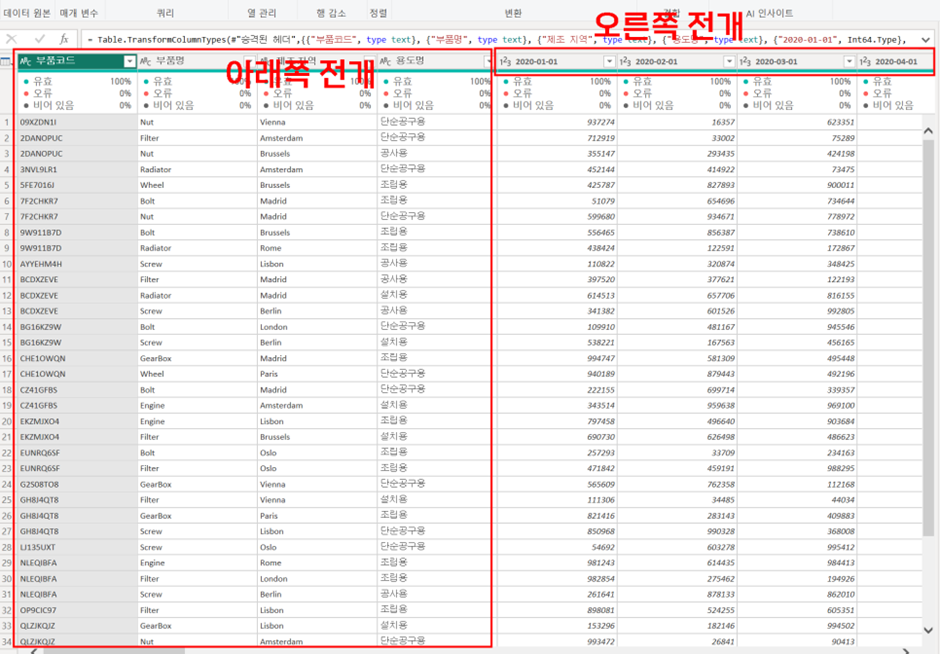Open the 2020-02-01 column filter dropdown

pyautogui.click(x=729, y=61)
